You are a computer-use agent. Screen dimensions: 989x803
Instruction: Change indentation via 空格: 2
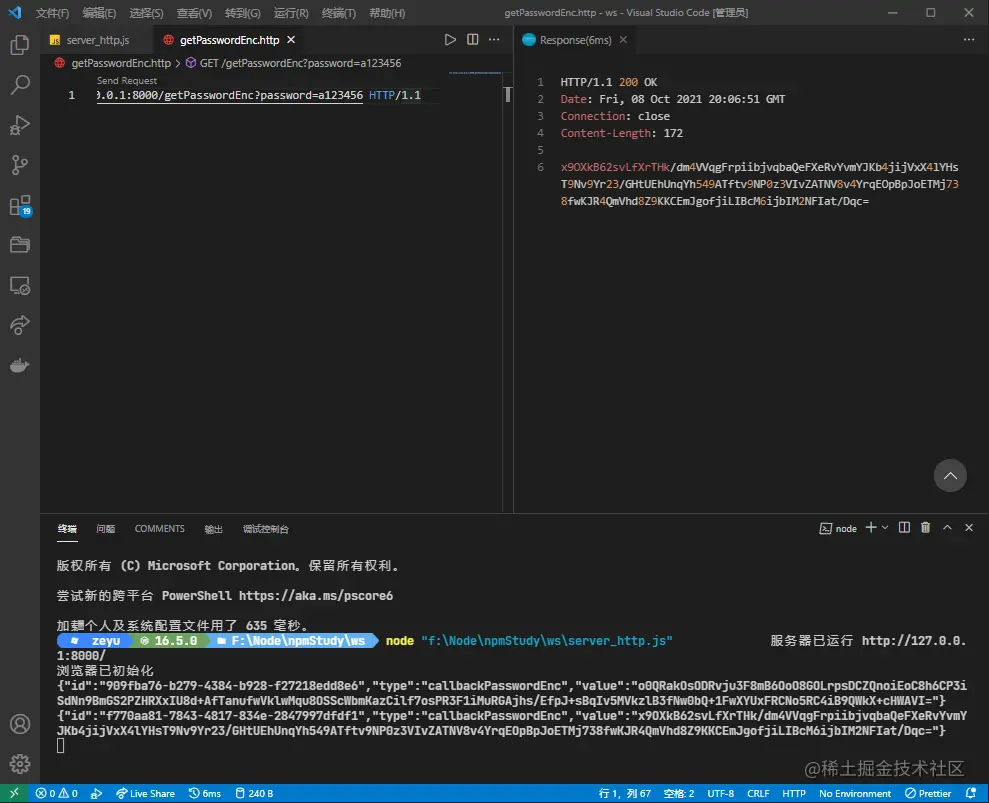pyautogui.click(x=679, y=794)
